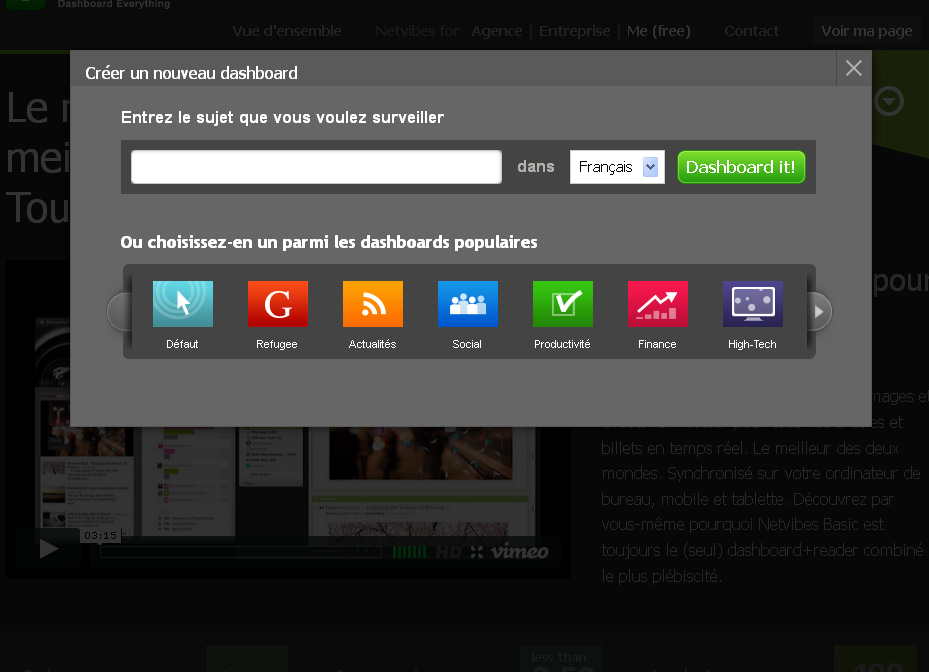This screenshot has height=672, width=929.
Task: Open Vue d'ensemble menu item
Action: point(287,31)
